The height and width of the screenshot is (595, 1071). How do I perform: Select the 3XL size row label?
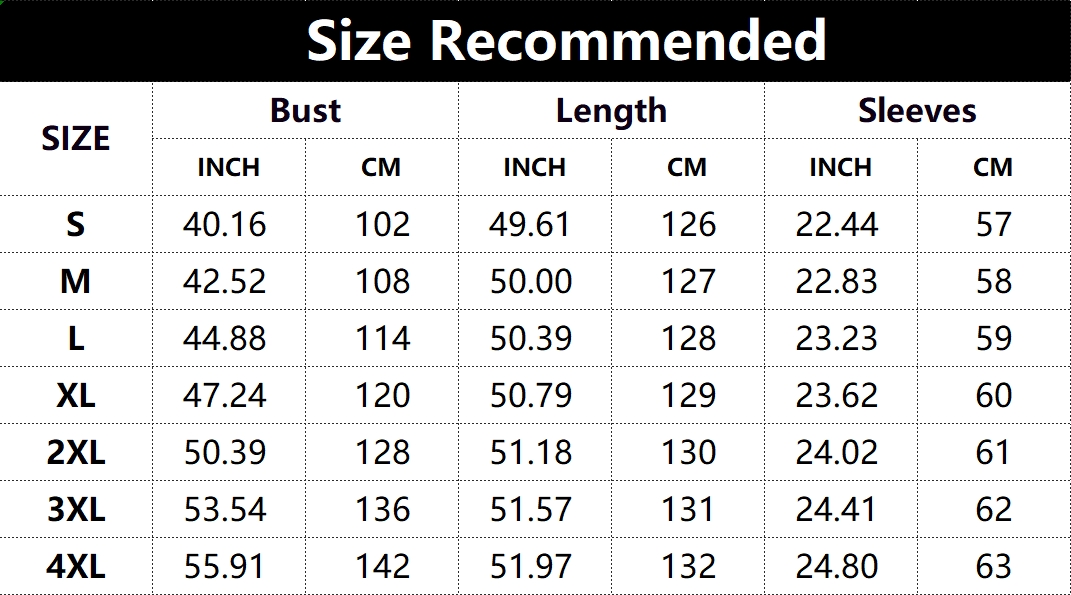tap(76, 509)
